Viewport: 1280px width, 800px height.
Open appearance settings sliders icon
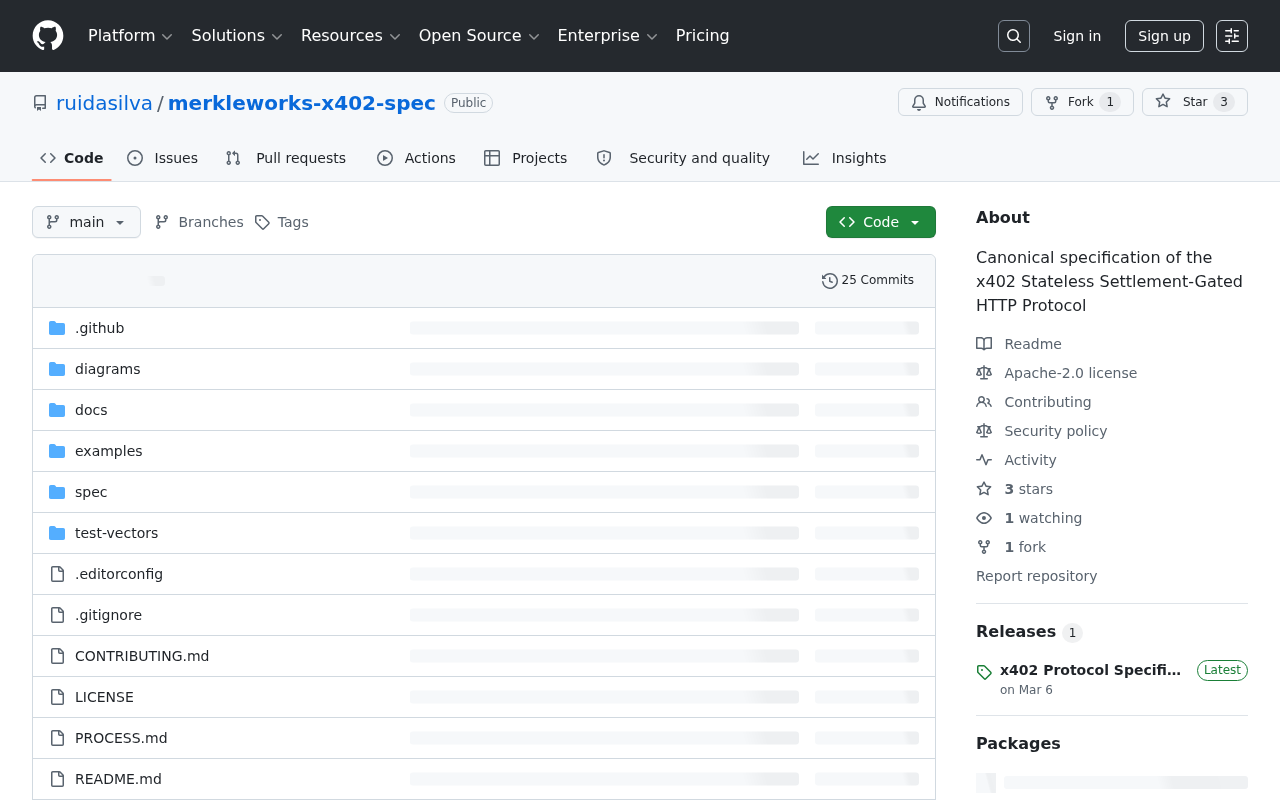coord(1232,36)
